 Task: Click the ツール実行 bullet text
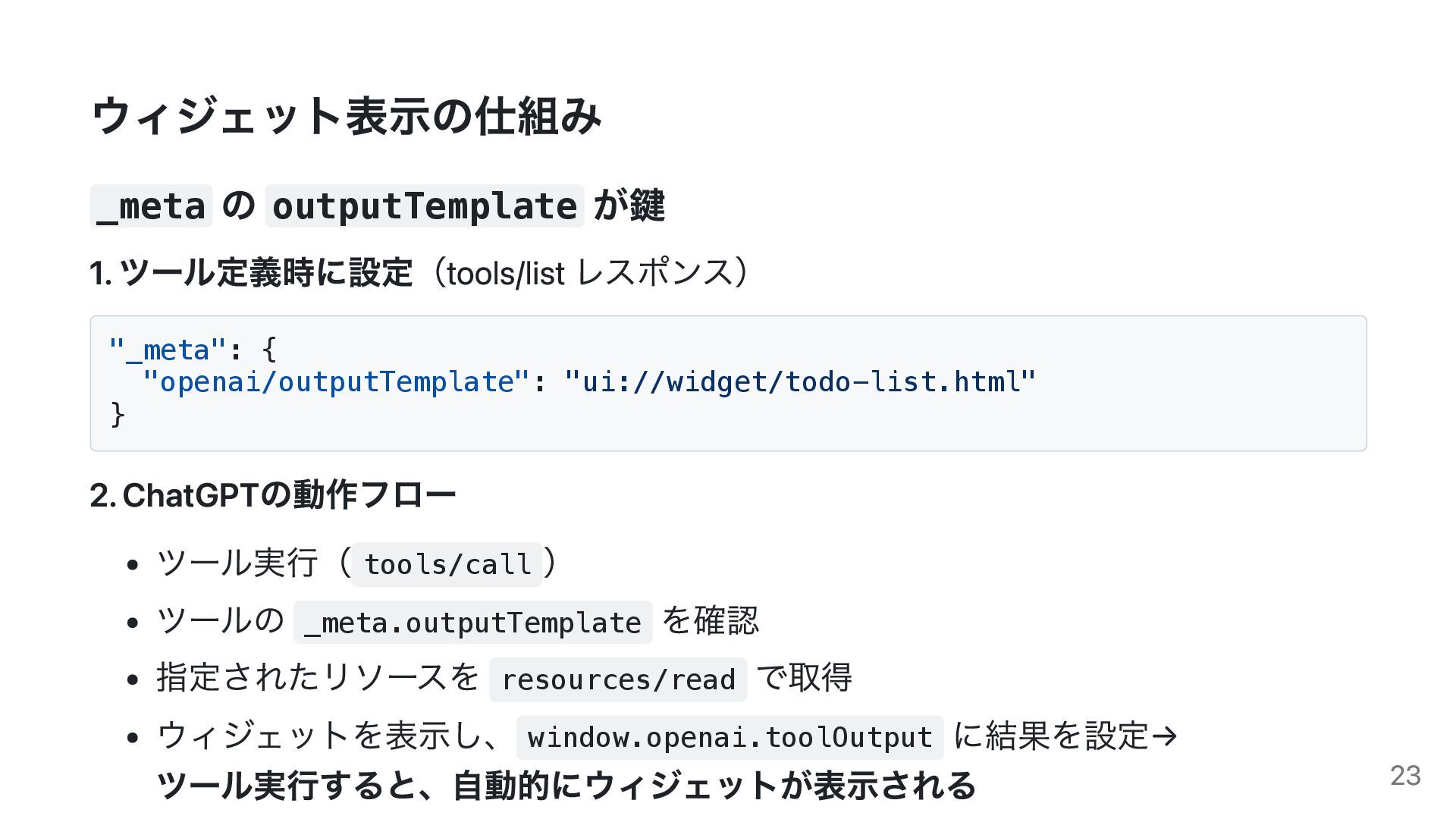point(237,563)
